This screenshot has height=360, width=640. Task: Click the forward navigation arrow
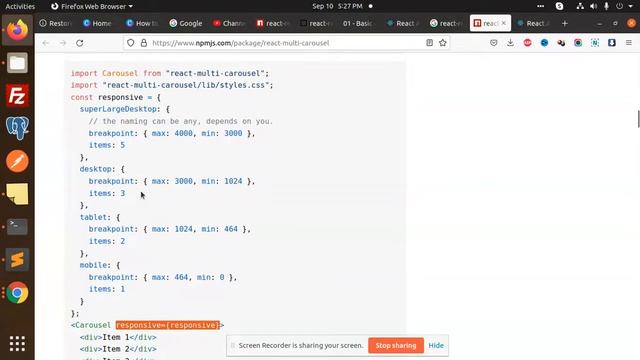62,43
